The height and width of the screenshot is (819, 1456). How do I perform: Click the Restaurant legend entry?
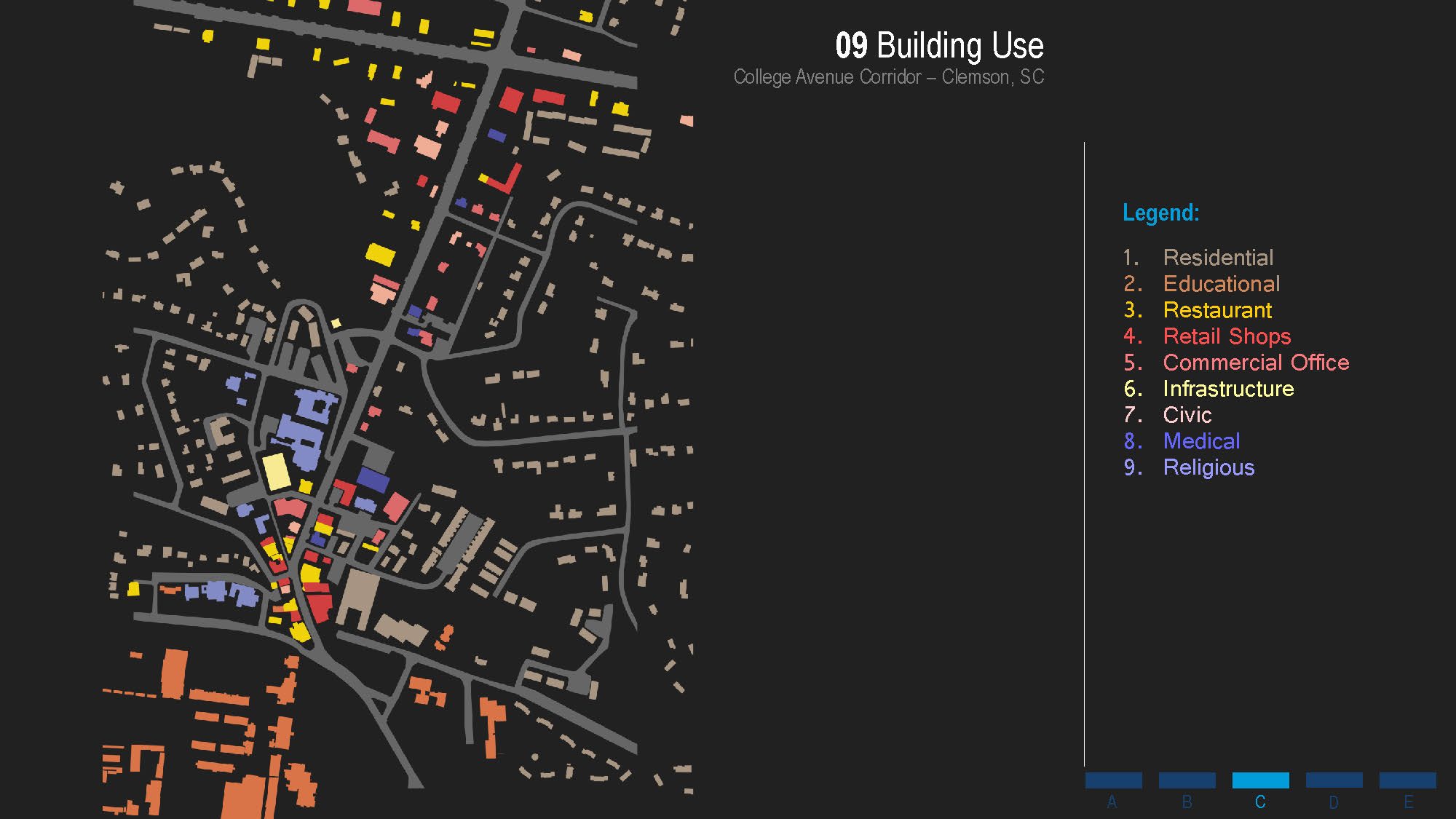(x=1198, y=310)
